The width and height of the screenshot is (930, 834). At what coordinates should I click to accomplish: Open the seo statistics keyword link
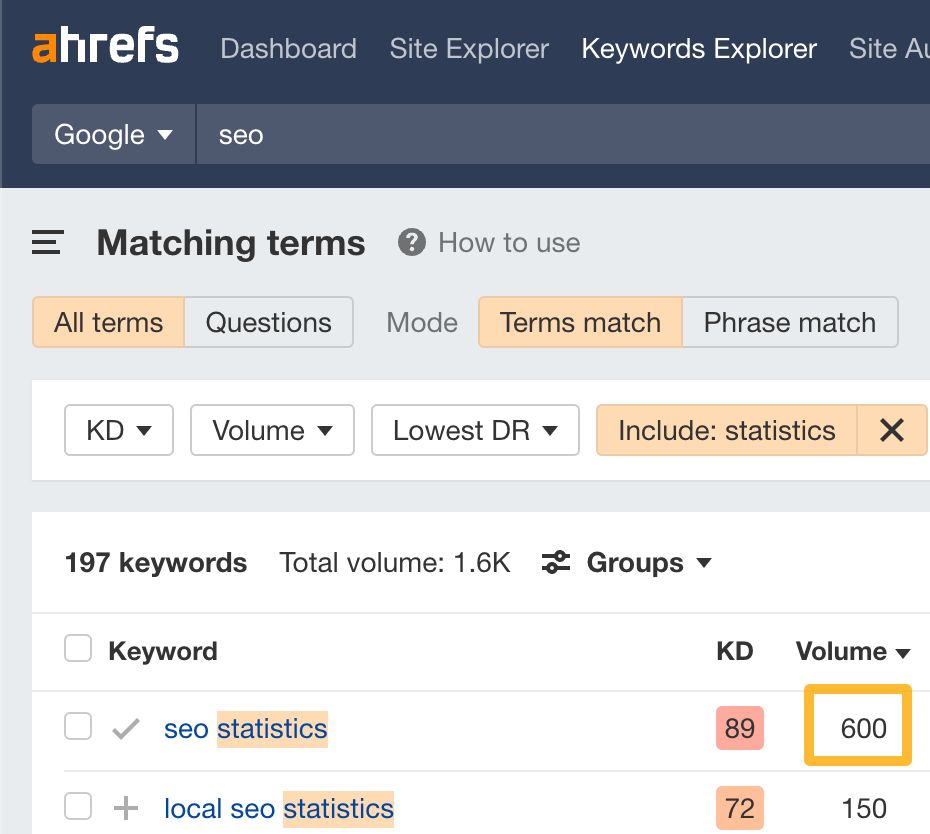[x=245, y=729]
